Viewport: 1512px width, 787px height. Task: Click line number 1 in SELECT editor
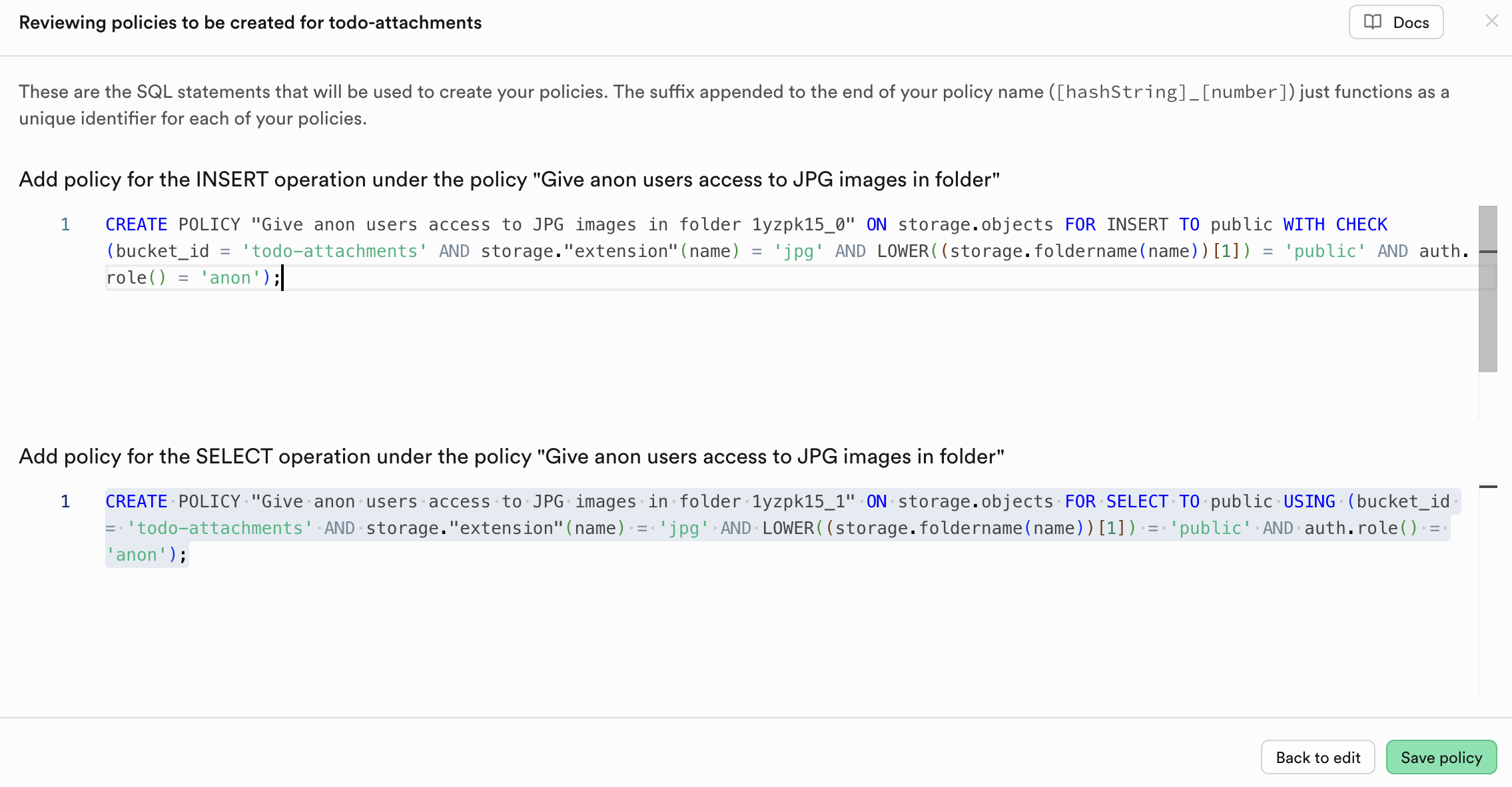(x=65, y=501)
